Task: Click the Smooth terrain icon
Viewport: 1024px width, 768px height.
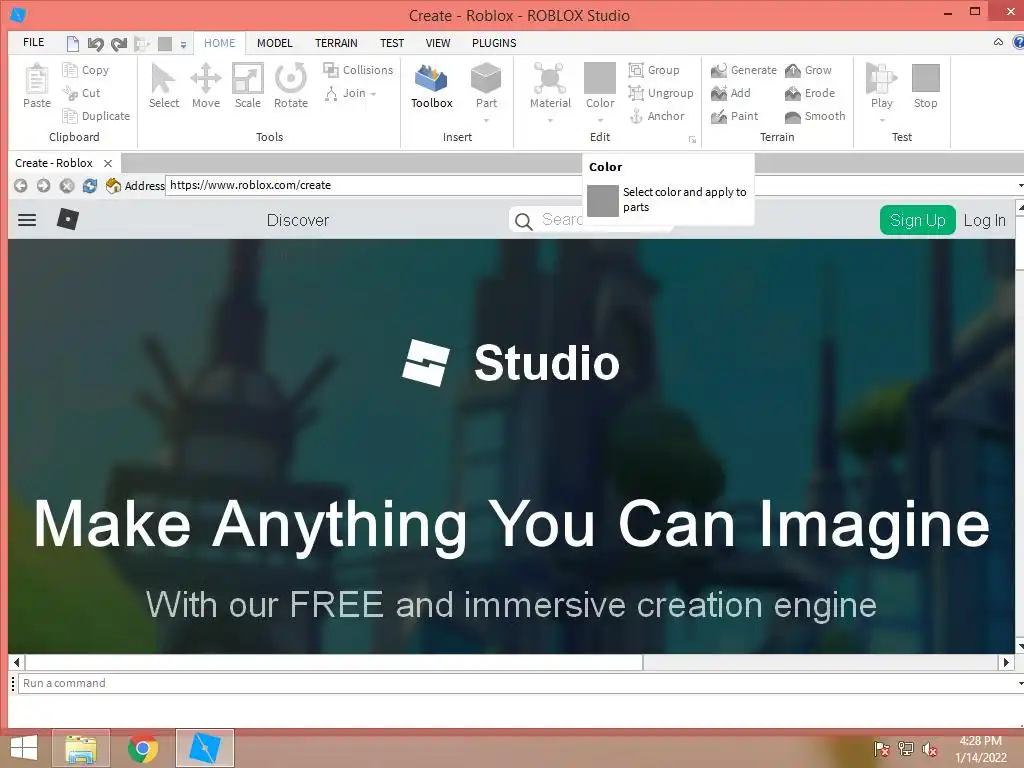Action: (x=793, y=116)
